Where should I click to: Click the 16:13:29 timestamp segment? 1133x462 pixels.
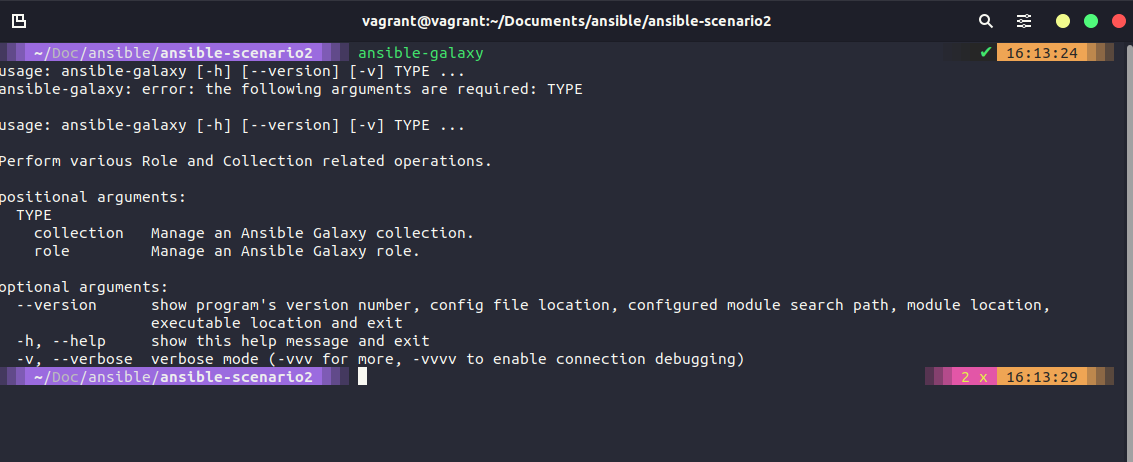1042,377
